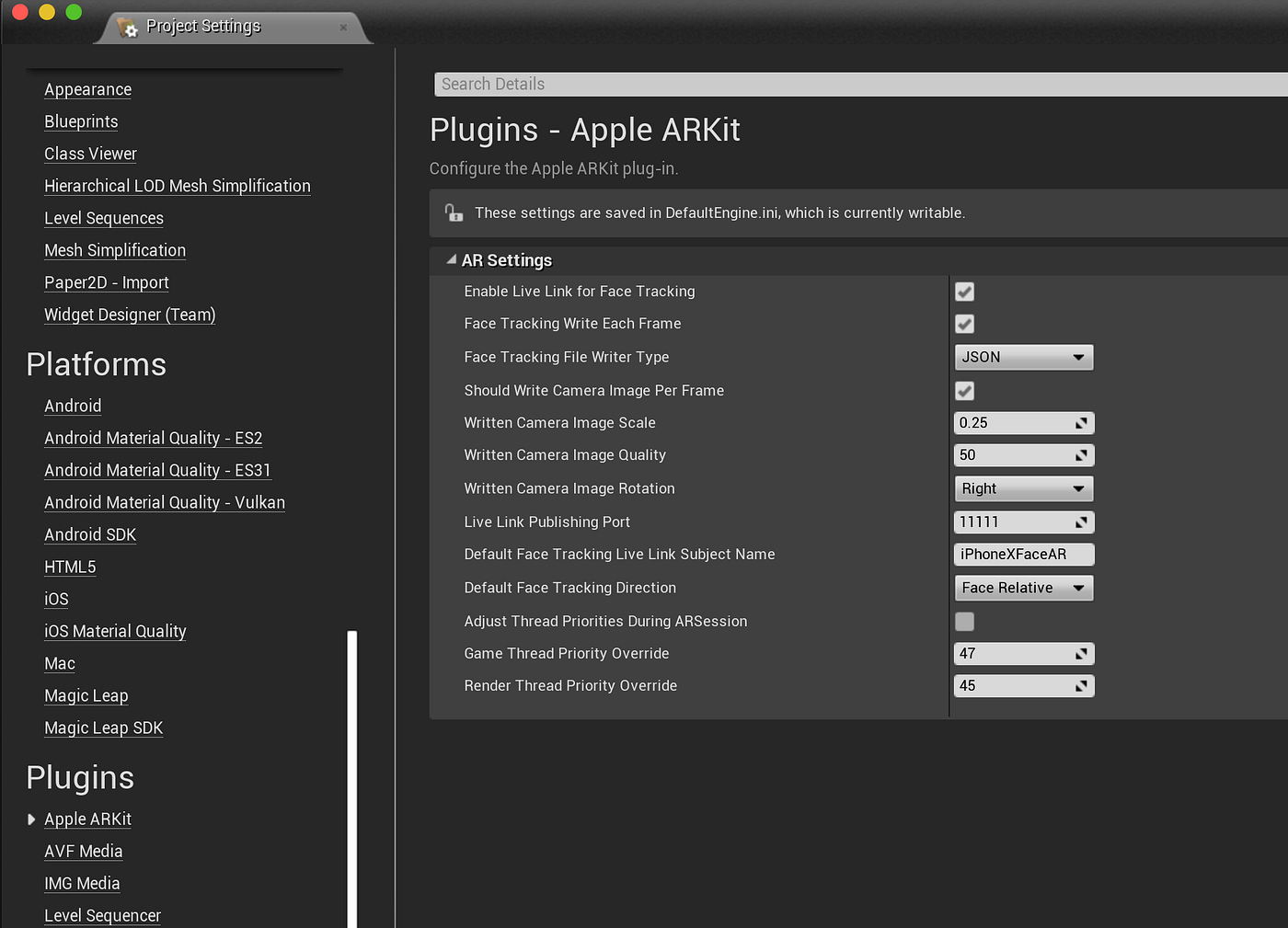The width and height of the screenshot is (1288, 928).
Task: Enable Adjust Thread Priorities During ARSession
Action: coord(964,622)
